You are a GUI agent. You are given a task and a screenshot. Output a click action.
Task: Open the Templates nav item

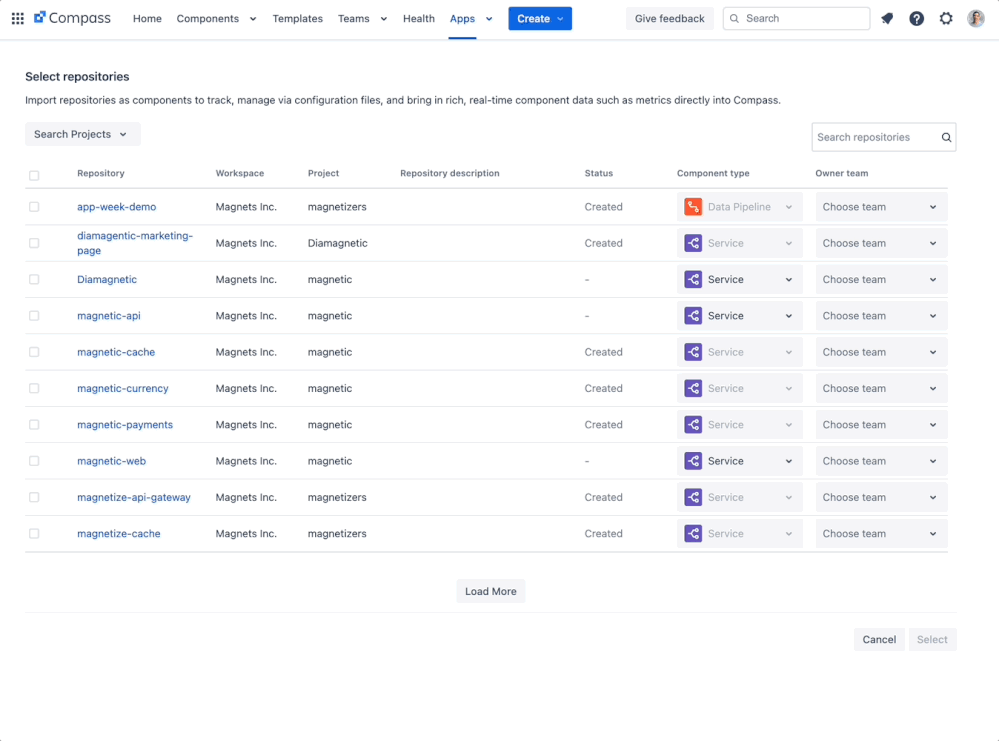coord(298,18)
